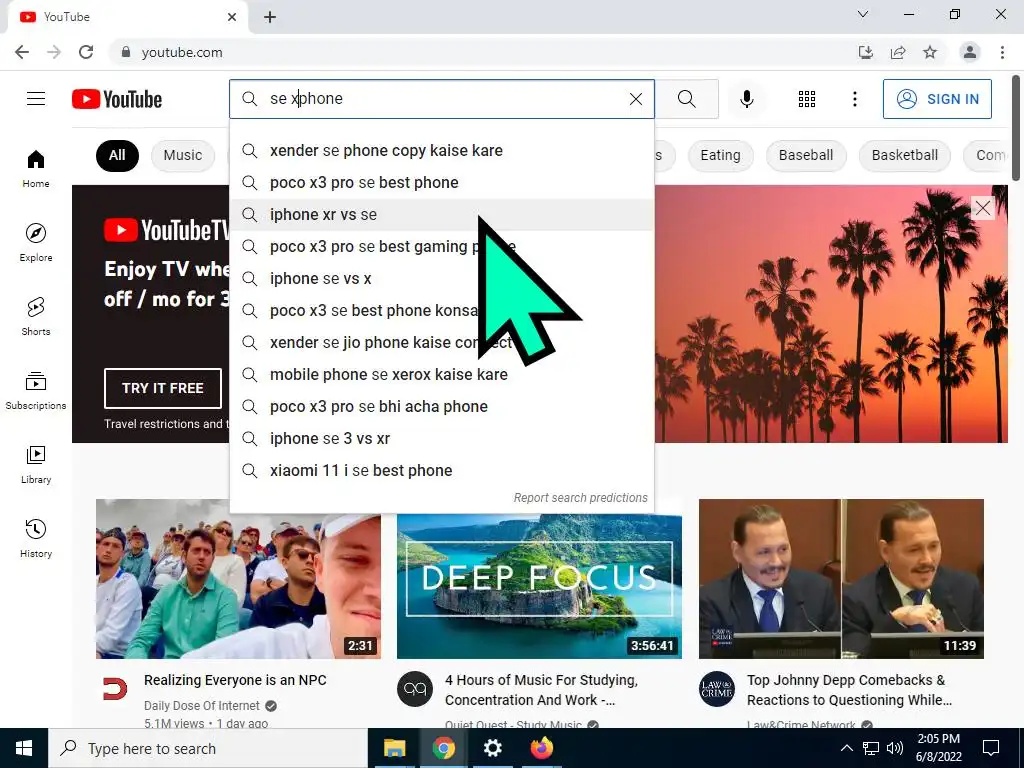Choose suggestion 'poco x3 pro se bhi acha phone'

tap(442, 406)
